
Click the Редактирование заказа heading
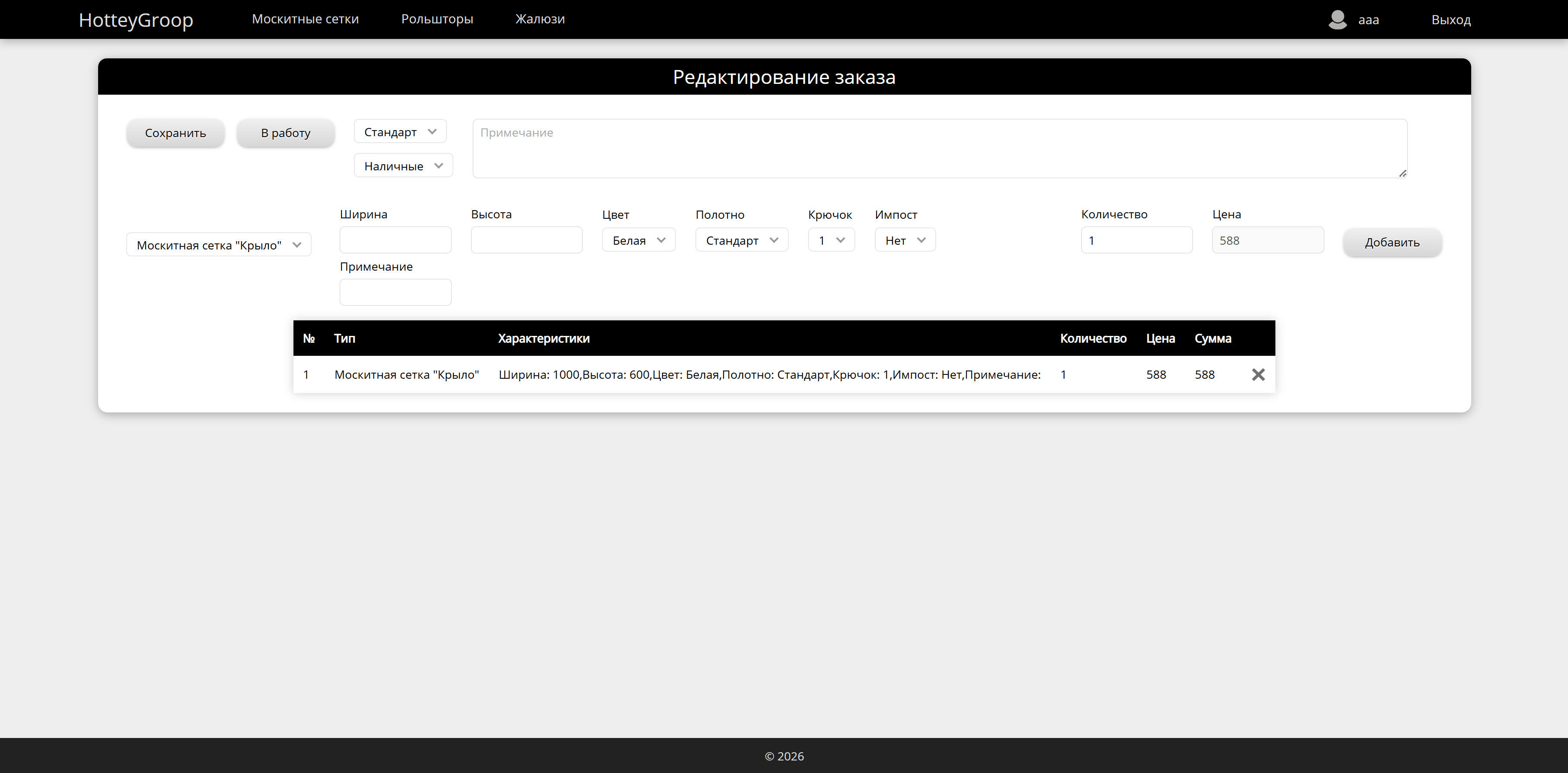coord(784,77)
